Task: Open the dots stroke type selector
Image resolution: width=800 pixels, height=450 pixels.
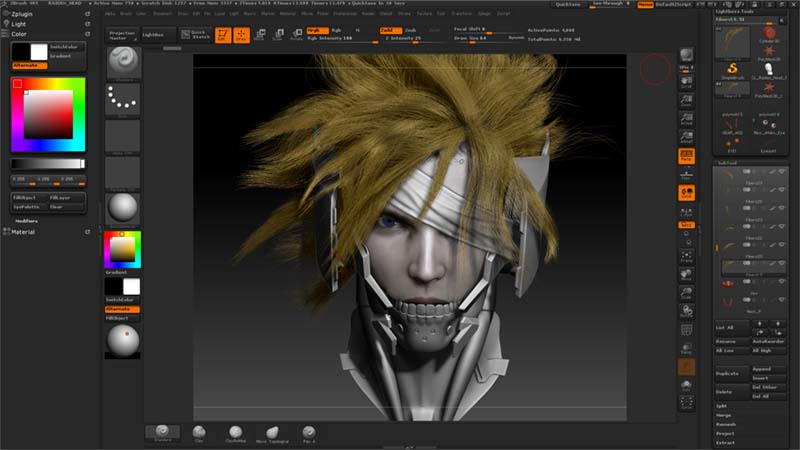Action: pos(123,100)
